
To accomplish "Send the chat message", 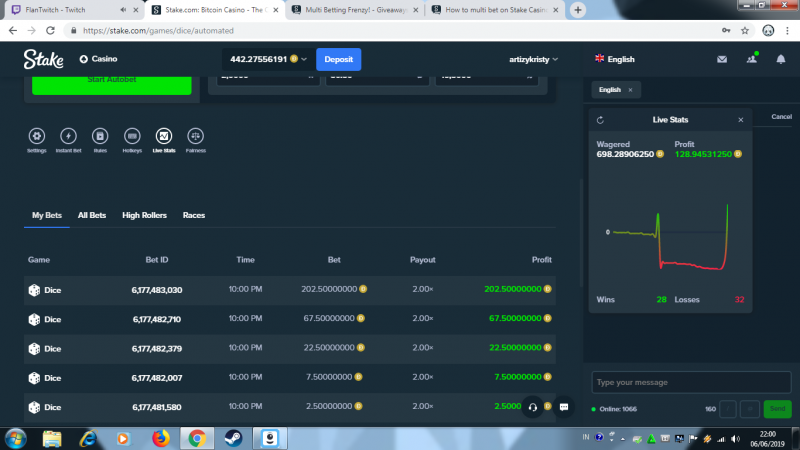I will tap(777, 409).
